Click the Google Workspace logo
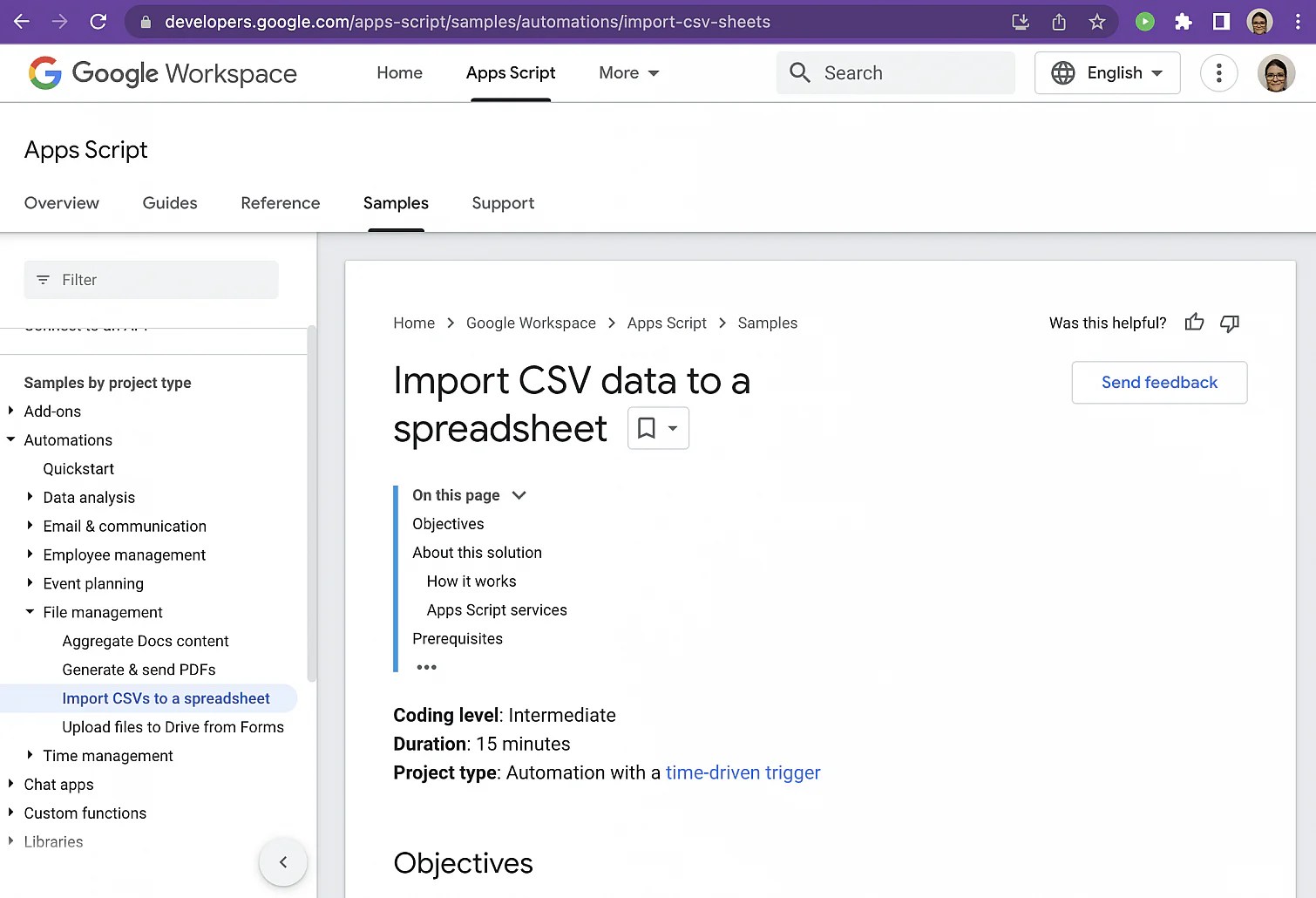Image resolution: width=1316 pixels, height=898 pixels. pos(162,73)
